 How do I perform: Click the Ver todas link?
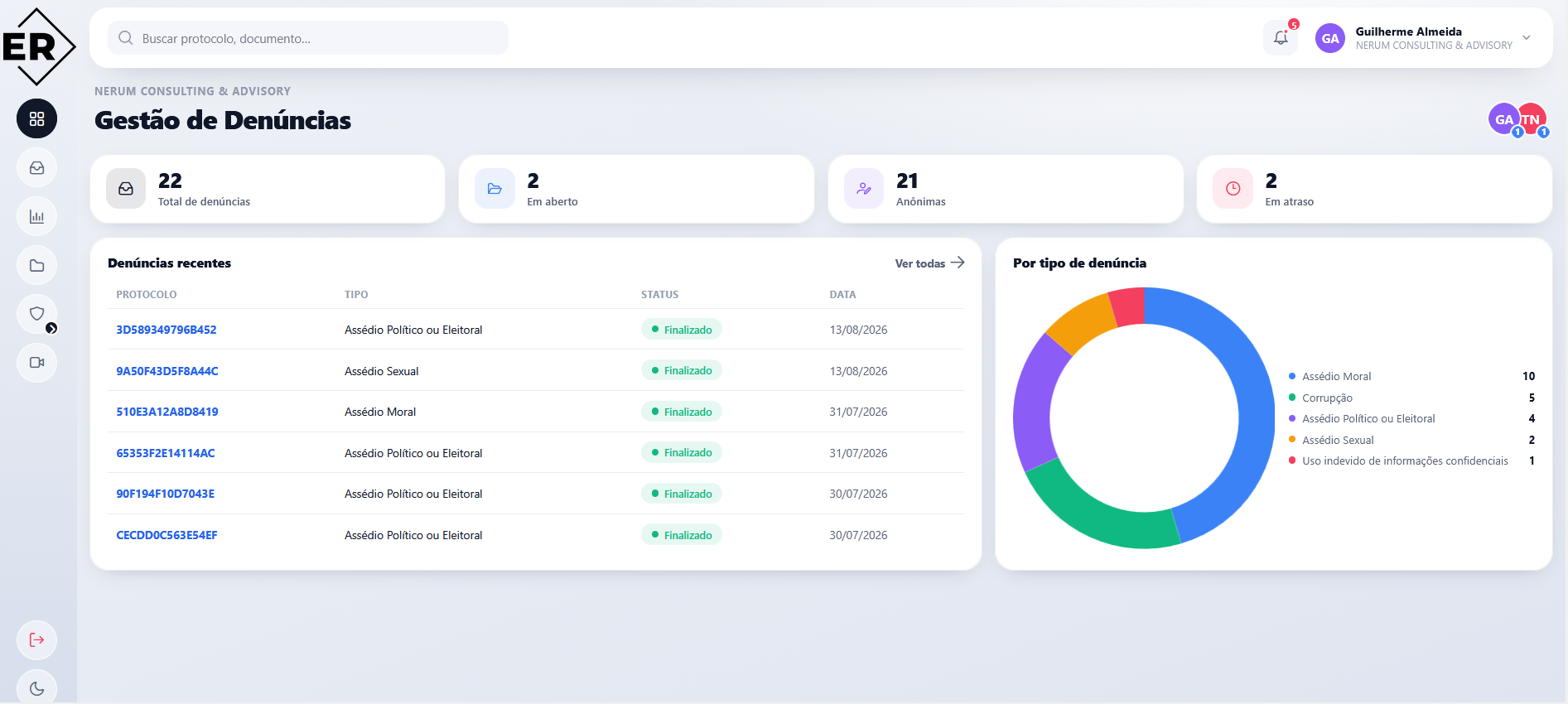pyautogui.click(x=929, y=263)
